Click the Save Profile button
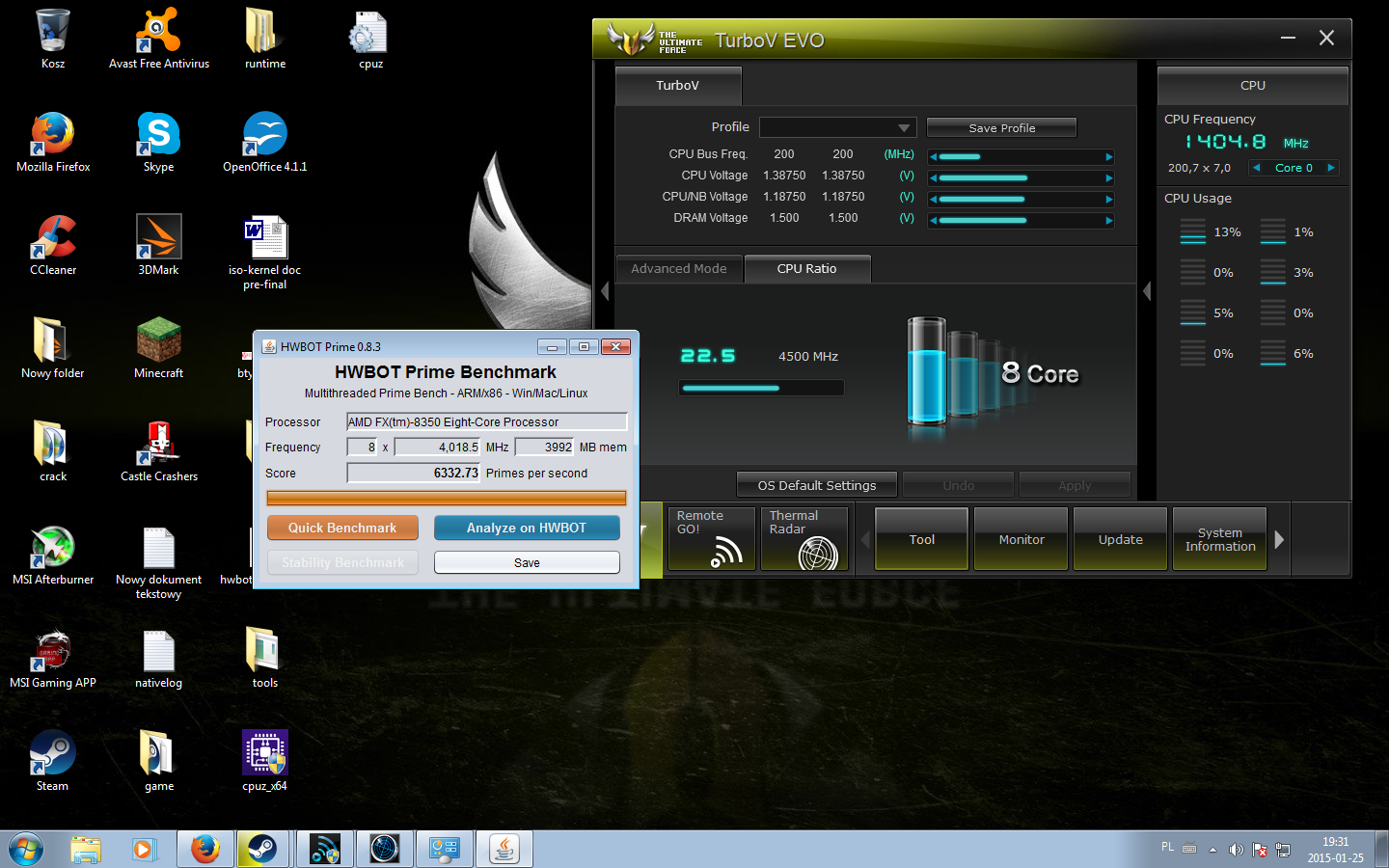 pyautogui.click(x=1002, y=127)
